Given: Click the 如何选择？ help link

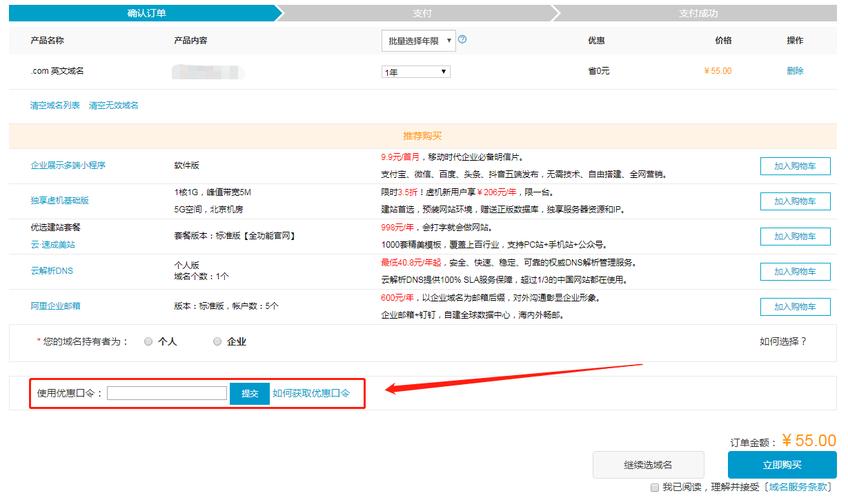Looking at the screenshot, I should pos(783,341).
